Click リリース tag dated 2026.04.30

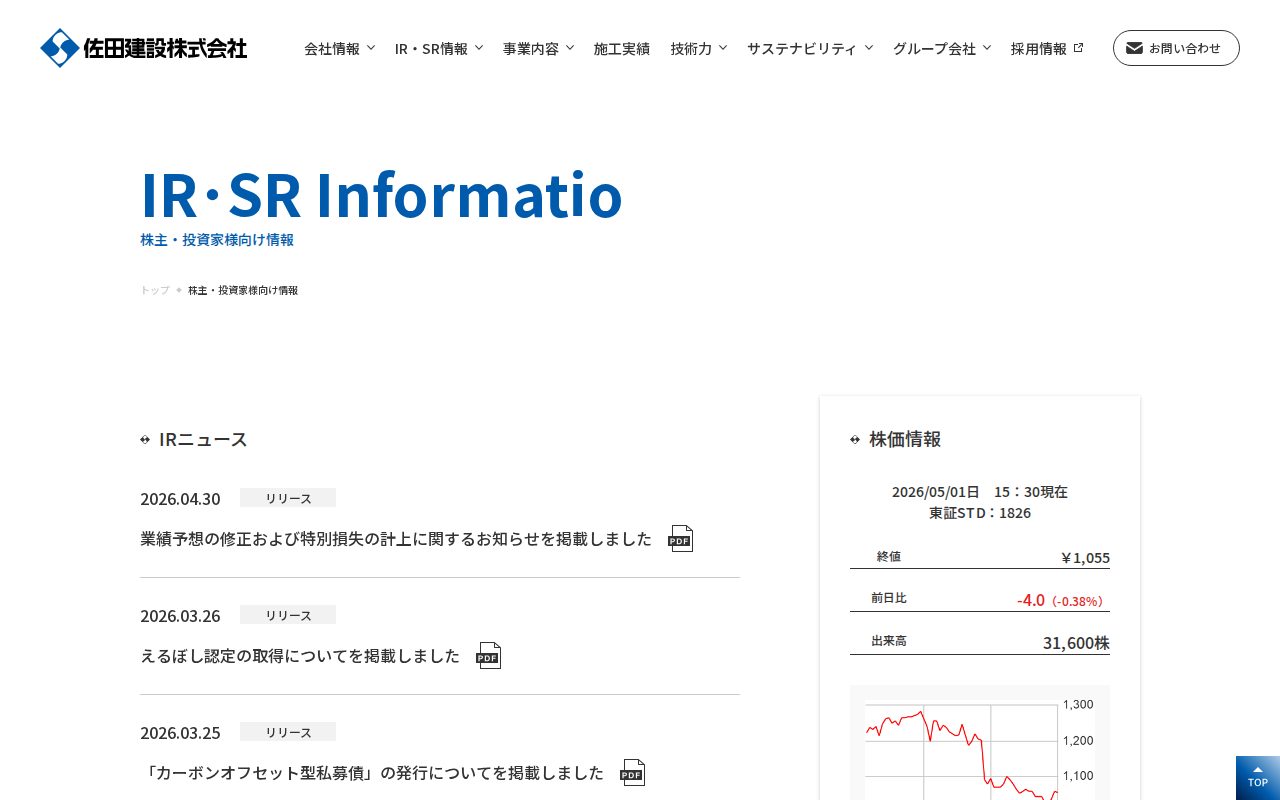click(288, 498)
